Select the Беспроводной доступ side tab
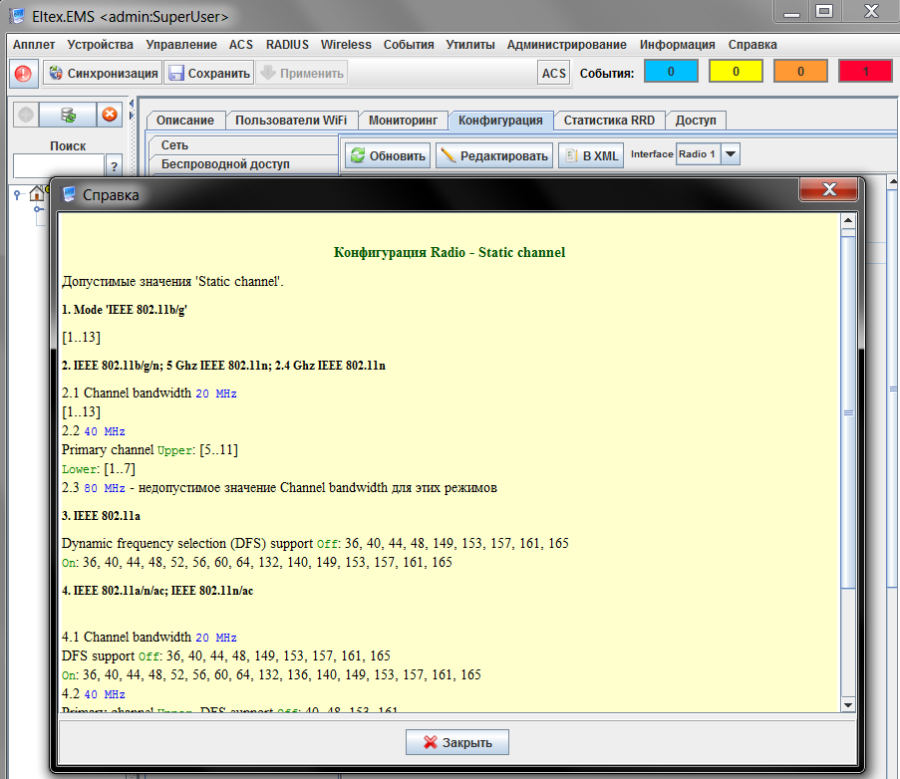The width and height of the screenshot is (900, 779). [225, 164]
